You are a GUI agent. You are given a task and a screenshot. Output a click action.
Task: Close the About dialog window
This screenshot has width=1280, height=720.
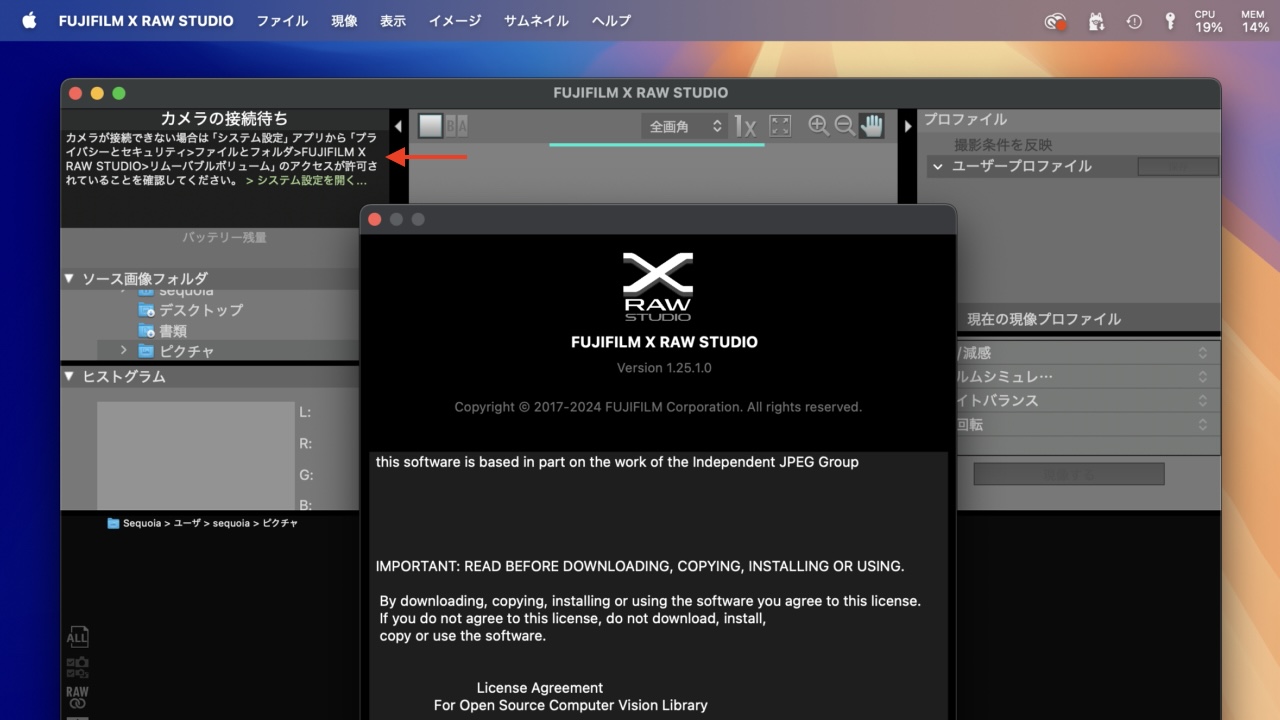point(375,219)
